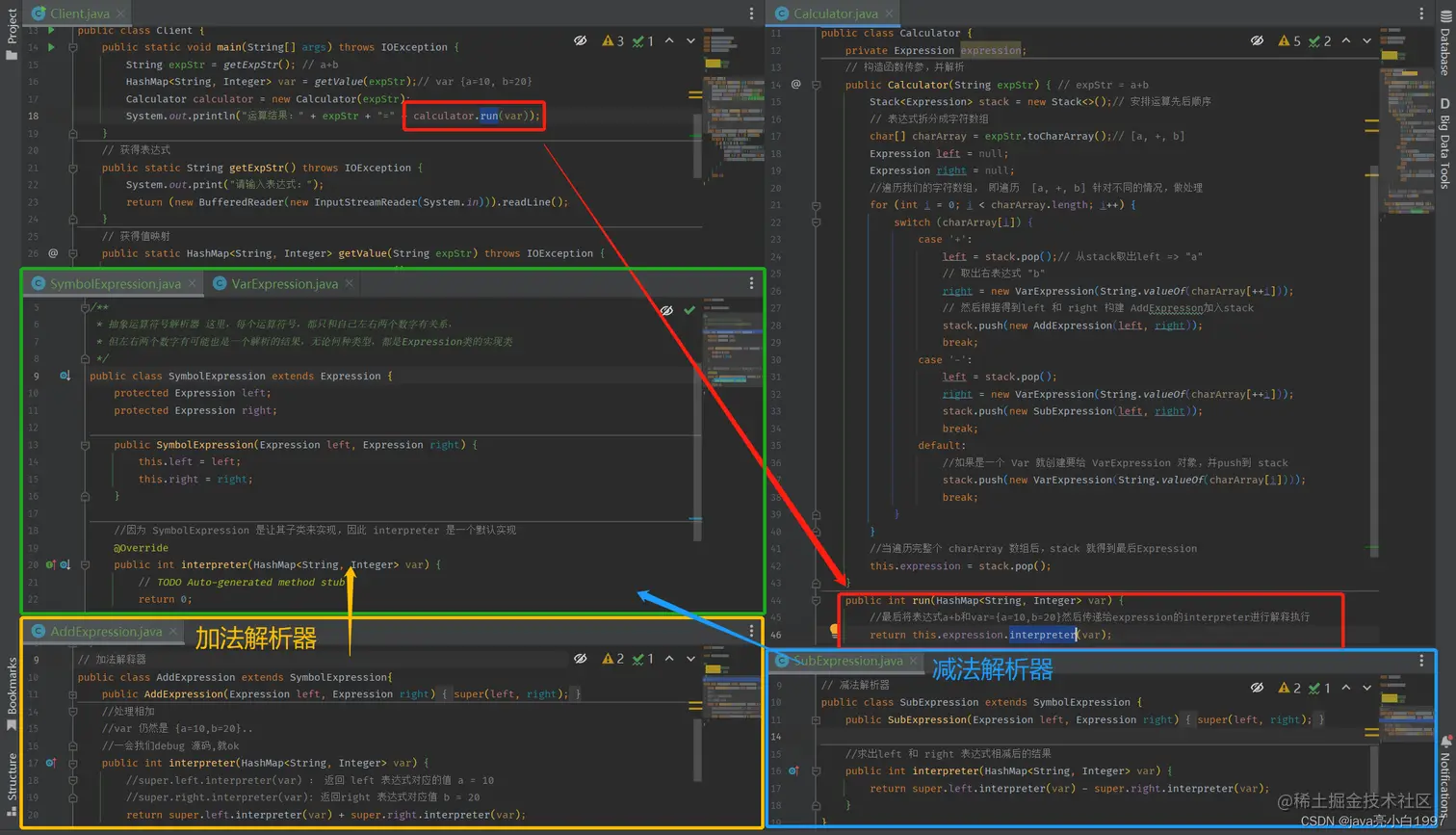Open the 3 warnings indicator in Client.java
This screenshot has width=1456, height=835.
pyautogui.click(x=613, y=41)
